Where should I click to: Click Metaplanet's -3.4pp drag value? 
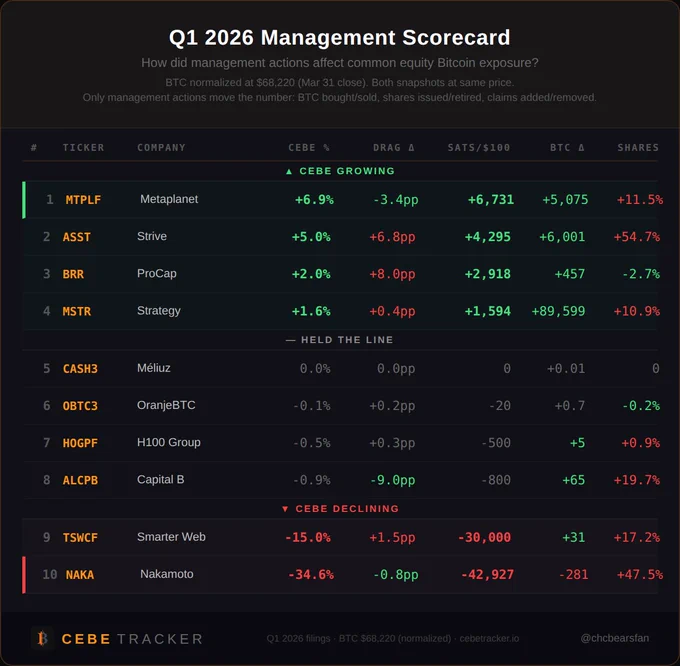396,199
